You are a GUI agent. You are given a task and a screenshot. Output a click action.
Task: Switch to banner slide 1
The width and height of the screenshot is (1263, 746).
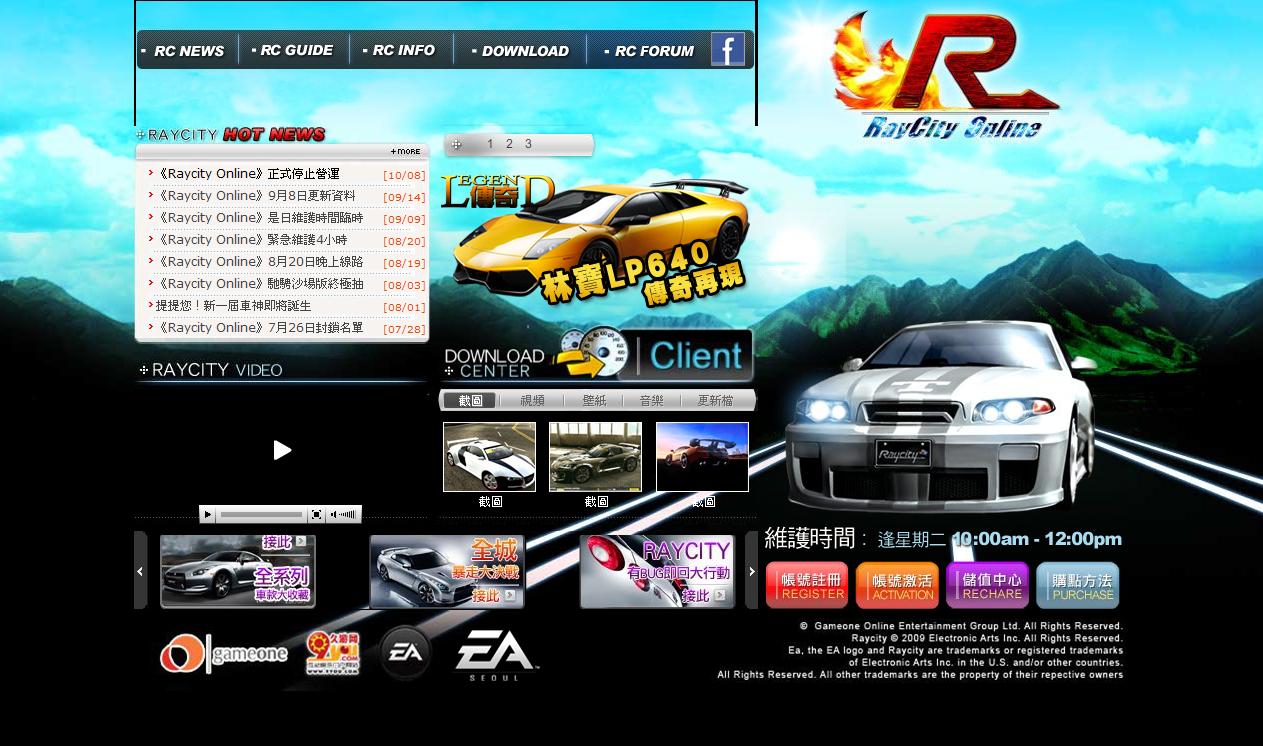pos(490,144)
